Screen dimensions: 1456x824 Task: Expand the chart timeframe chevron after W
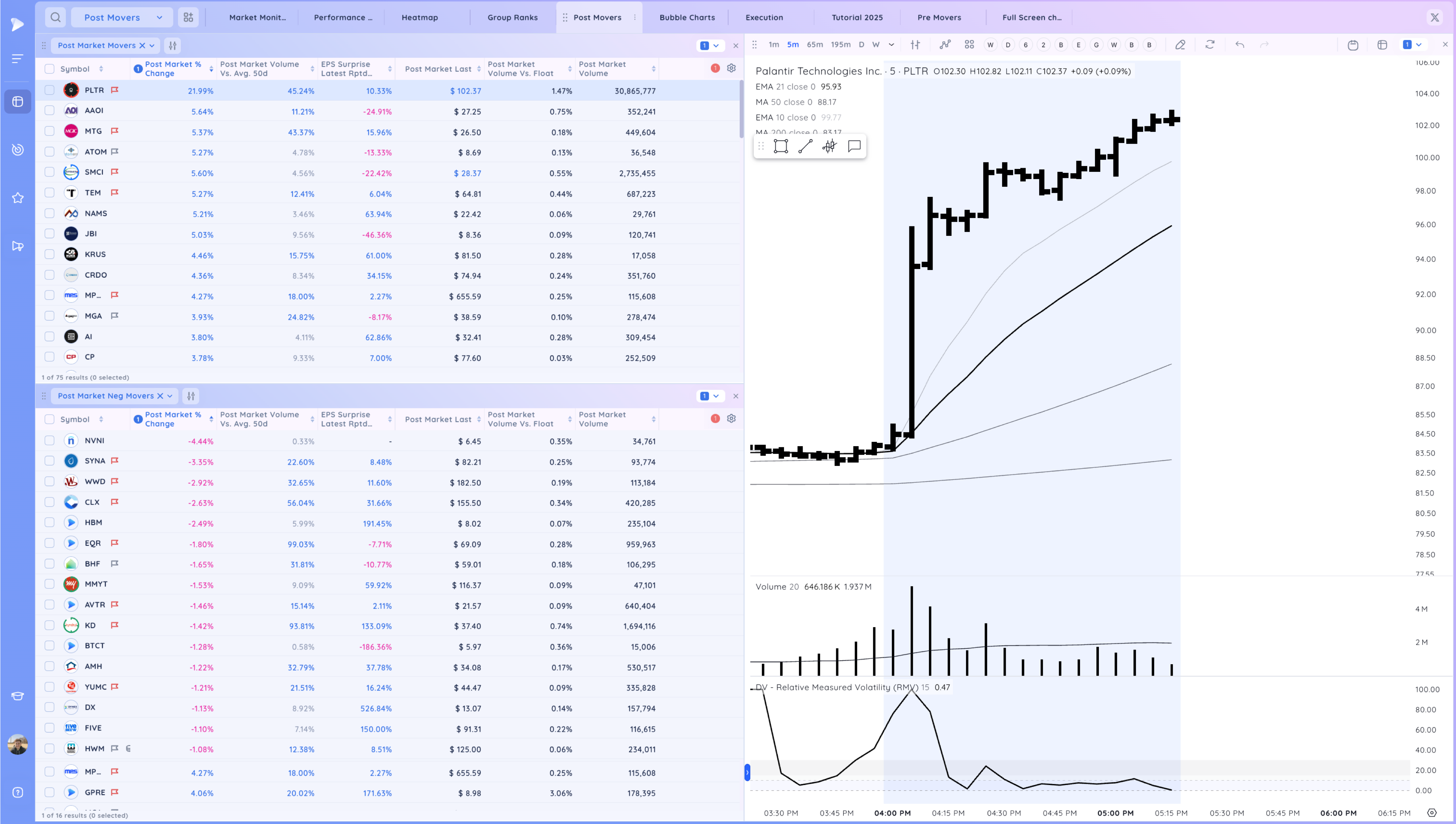tap(891, 45)
